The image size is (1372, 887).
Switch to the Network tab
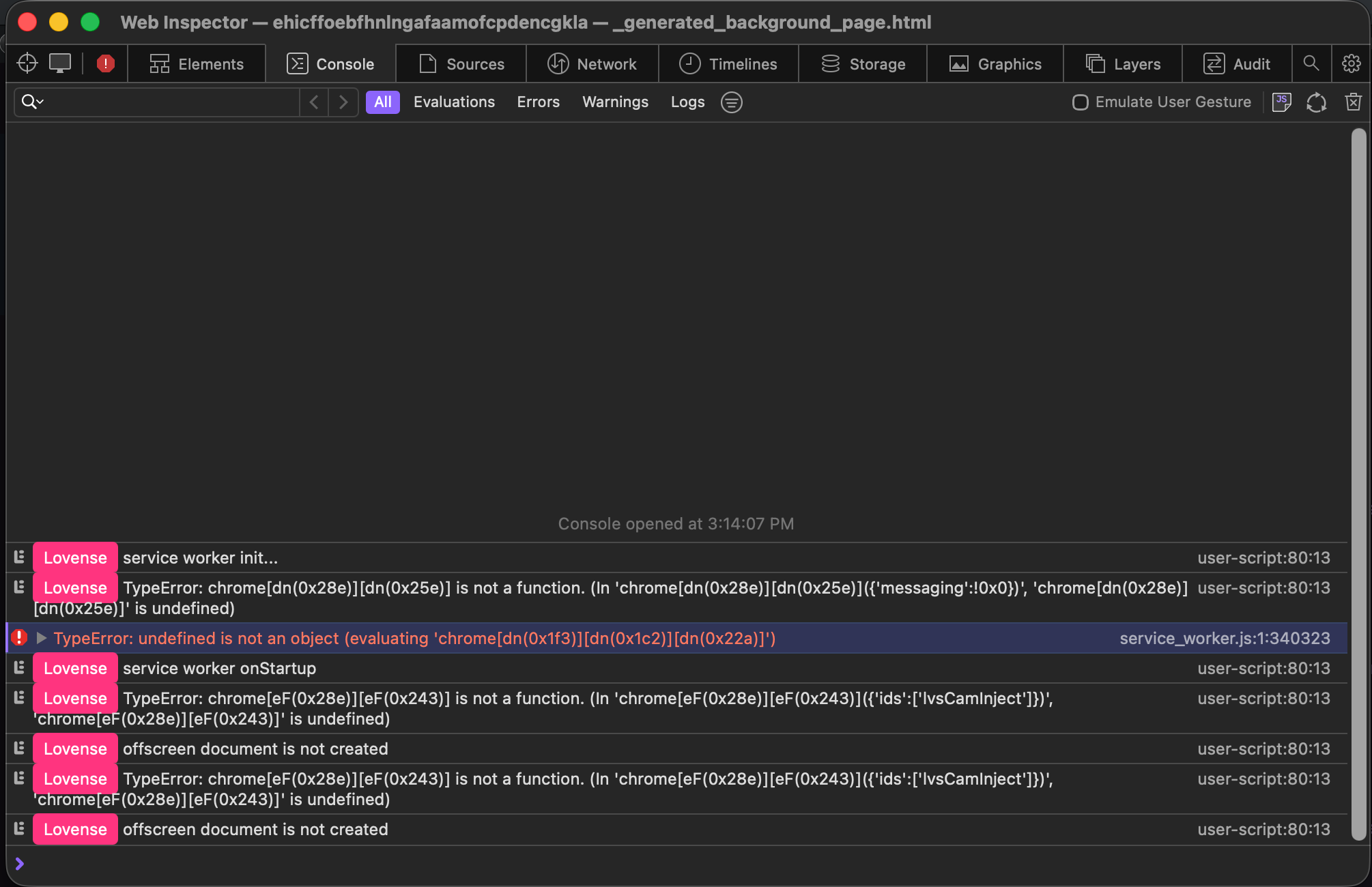click(x=592, y=63)
